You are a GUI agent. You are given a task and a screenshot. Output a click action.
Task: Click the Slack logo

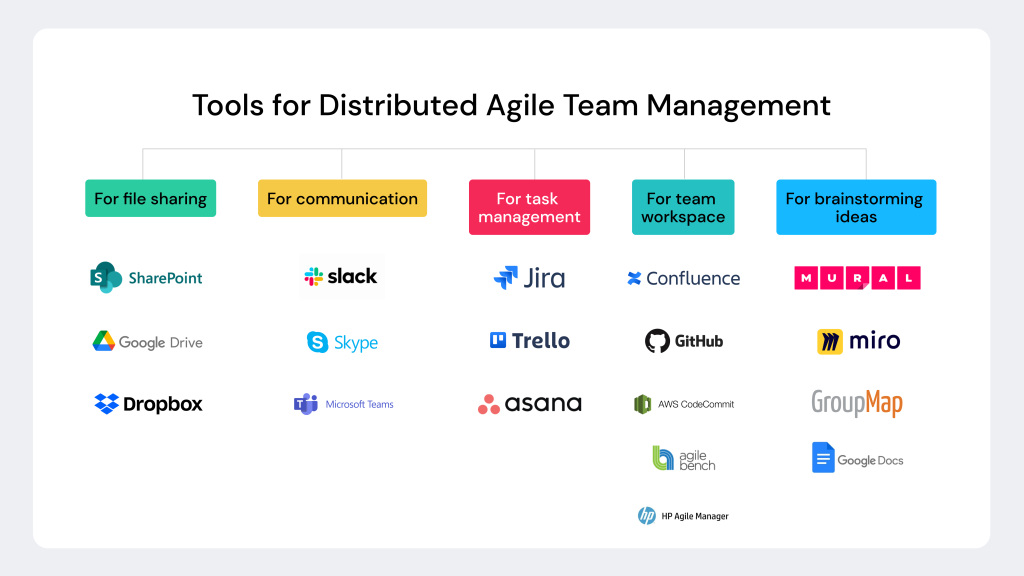point(340,276)
